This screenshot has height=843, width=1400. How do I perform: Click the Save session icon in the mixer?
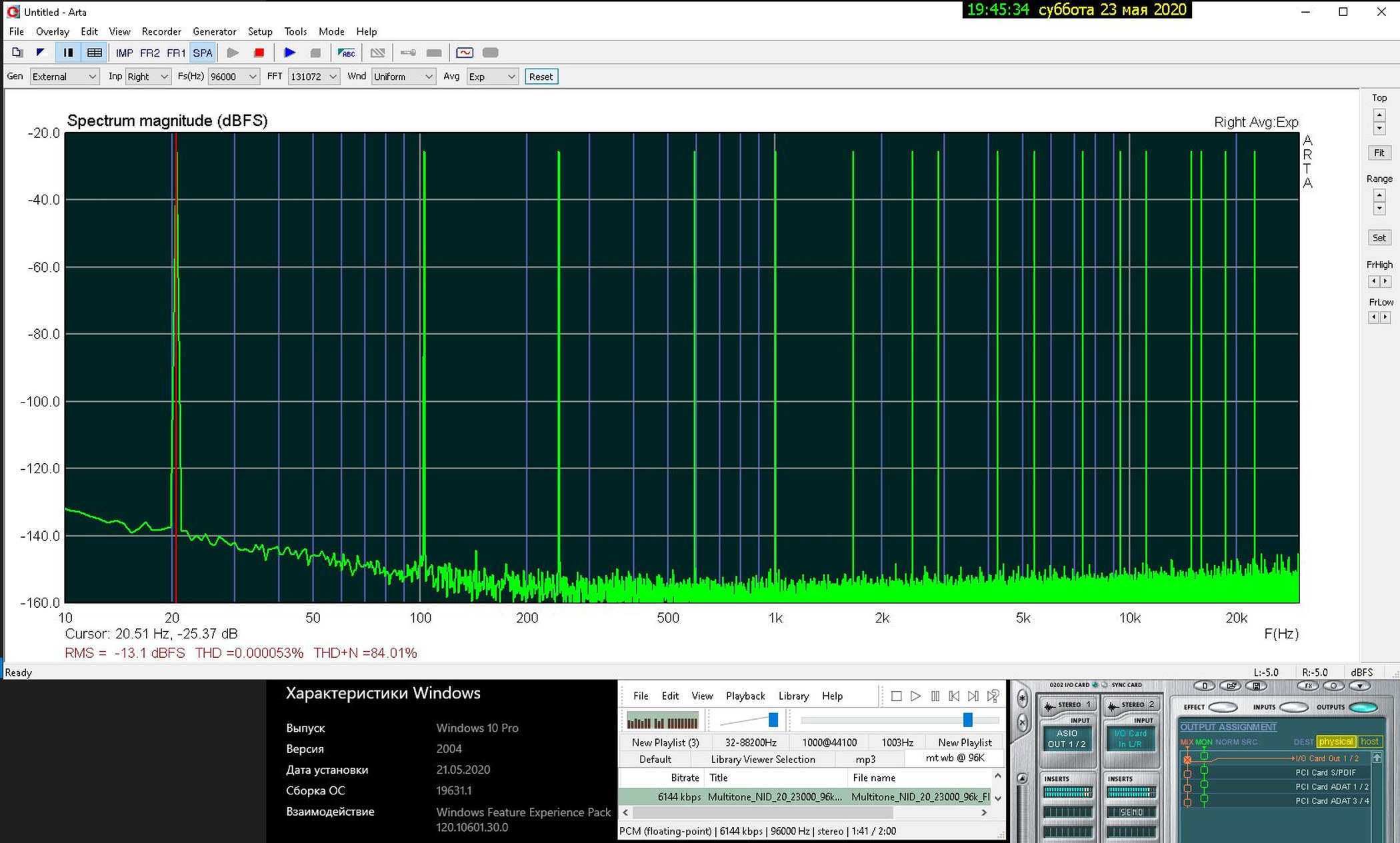[x=1257, y=686]
